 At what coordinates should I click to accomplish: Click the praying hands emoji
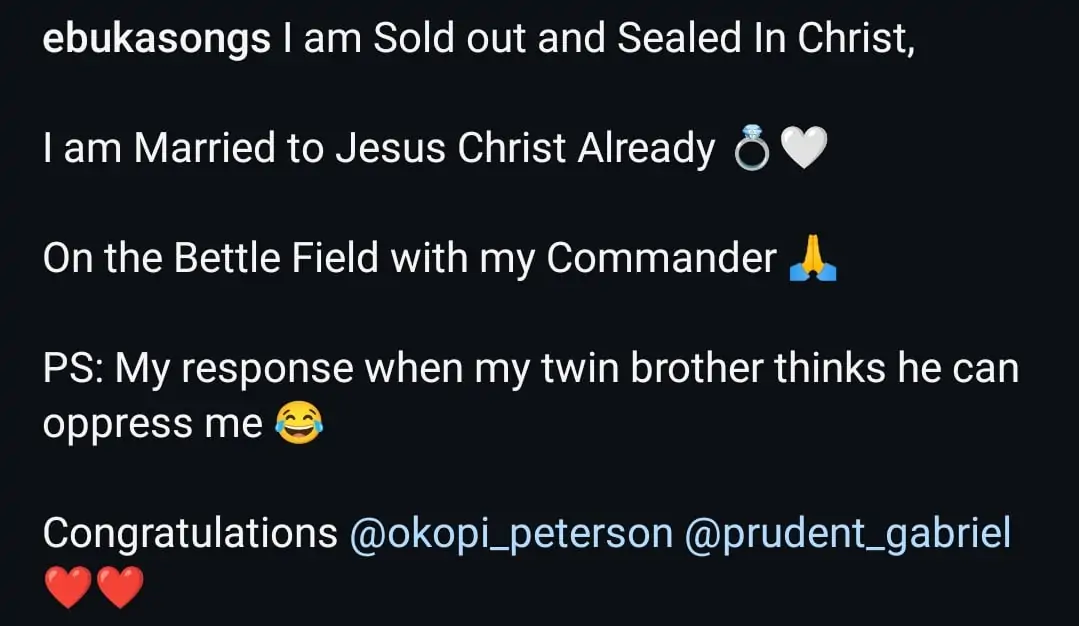pos(812,260)
